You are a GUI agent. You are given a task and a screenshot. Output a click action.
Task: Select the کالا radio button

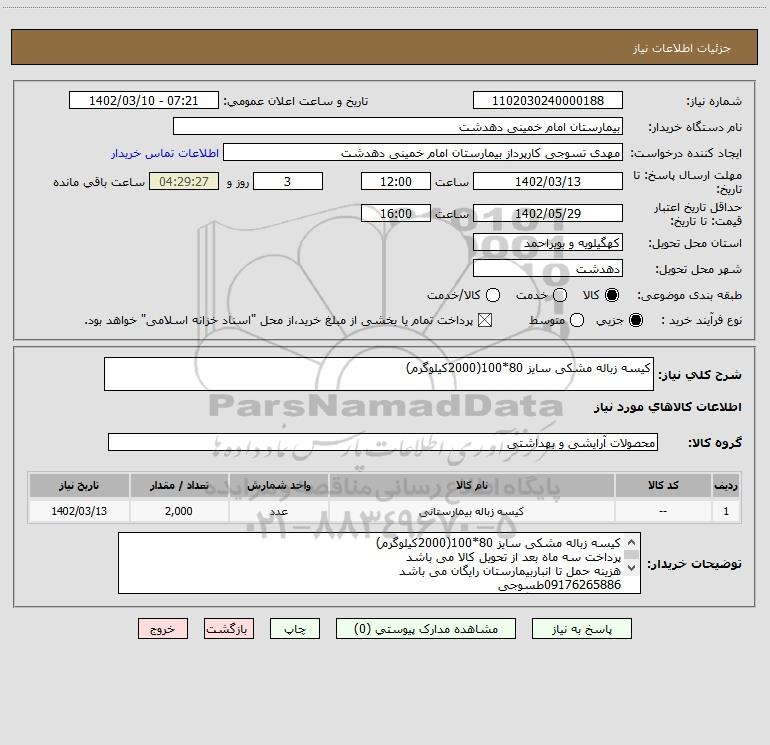click(x=612, y=295)
